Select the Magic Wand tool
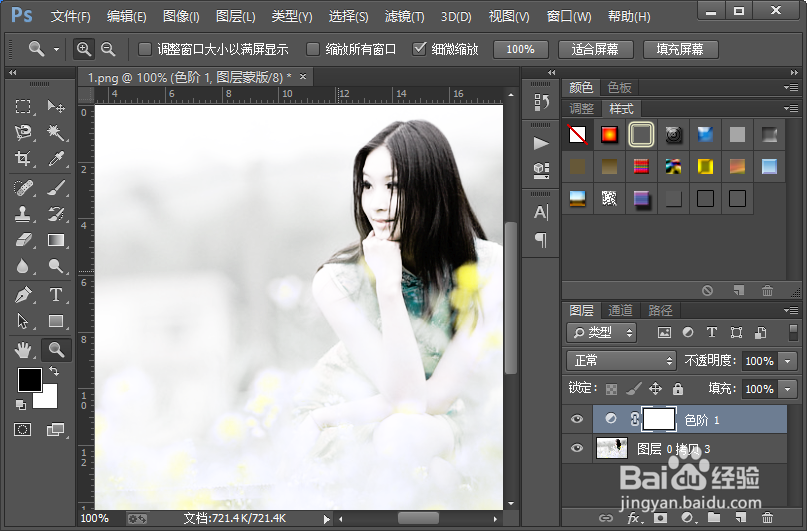The height and width of the screenshot is (531, 807). tap(56, 133)
